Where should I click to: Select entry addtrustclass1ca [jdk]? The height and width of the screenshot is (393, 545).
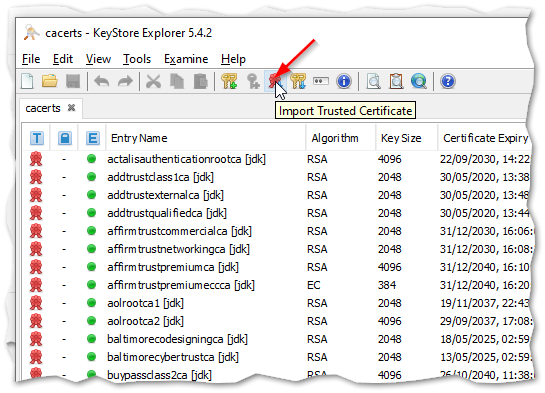[x=160, y=177]
